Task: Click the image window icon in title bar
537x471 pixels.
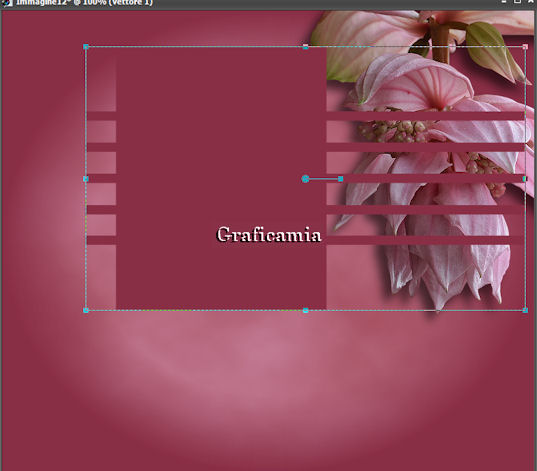Action: (7, 3)
